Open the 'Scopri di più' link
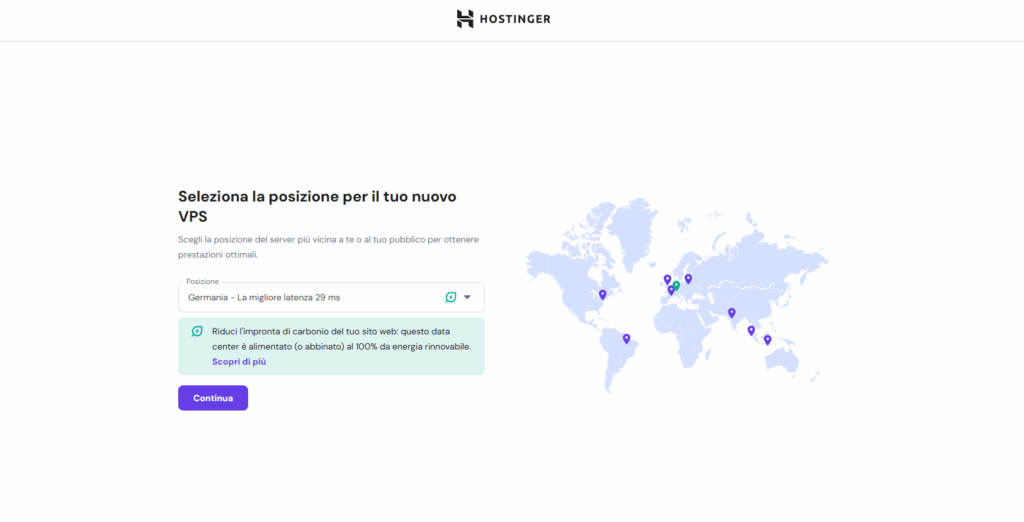1024x522 pixels. 239,361
